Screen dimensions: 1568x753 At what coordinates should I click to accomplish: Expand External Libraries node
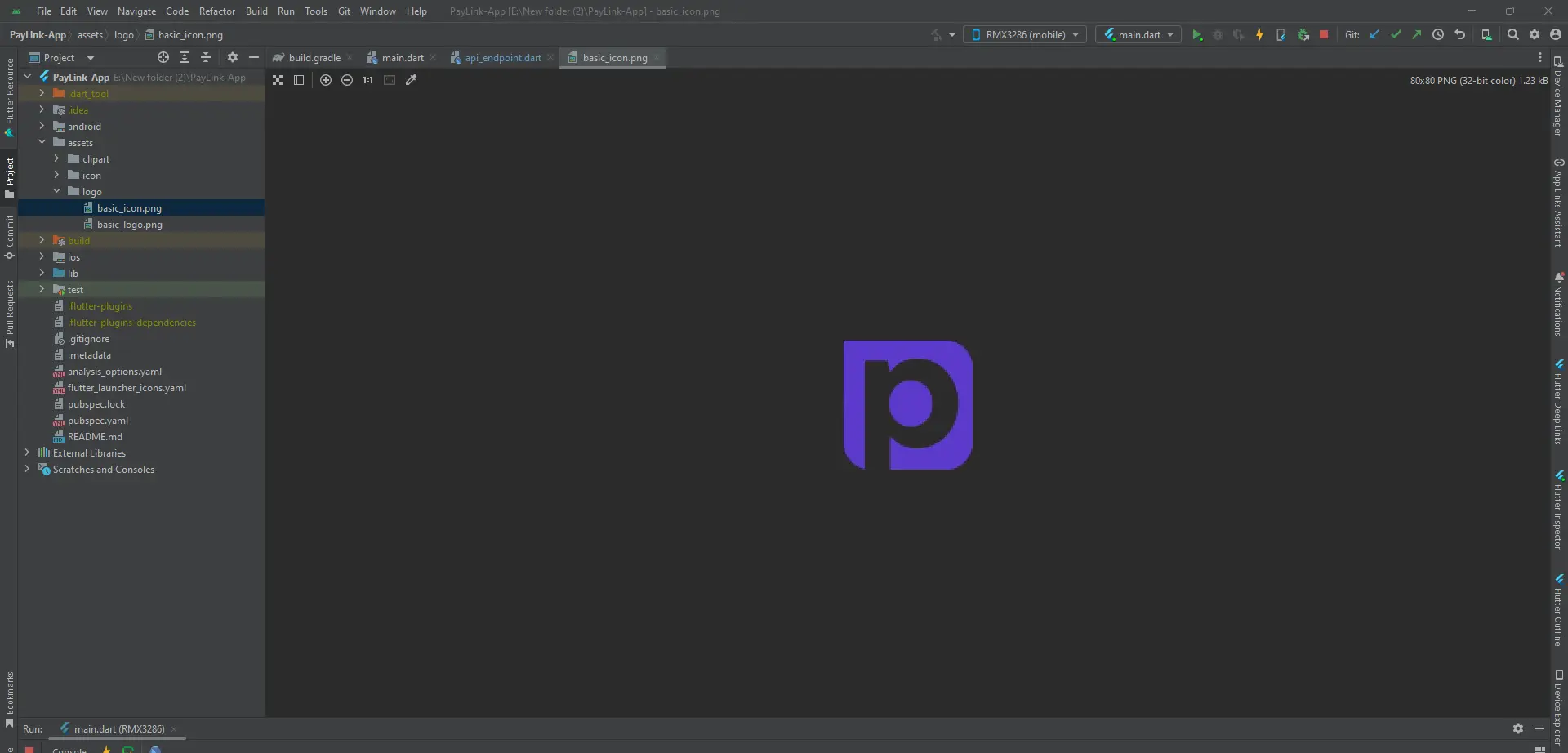[28, 452]
